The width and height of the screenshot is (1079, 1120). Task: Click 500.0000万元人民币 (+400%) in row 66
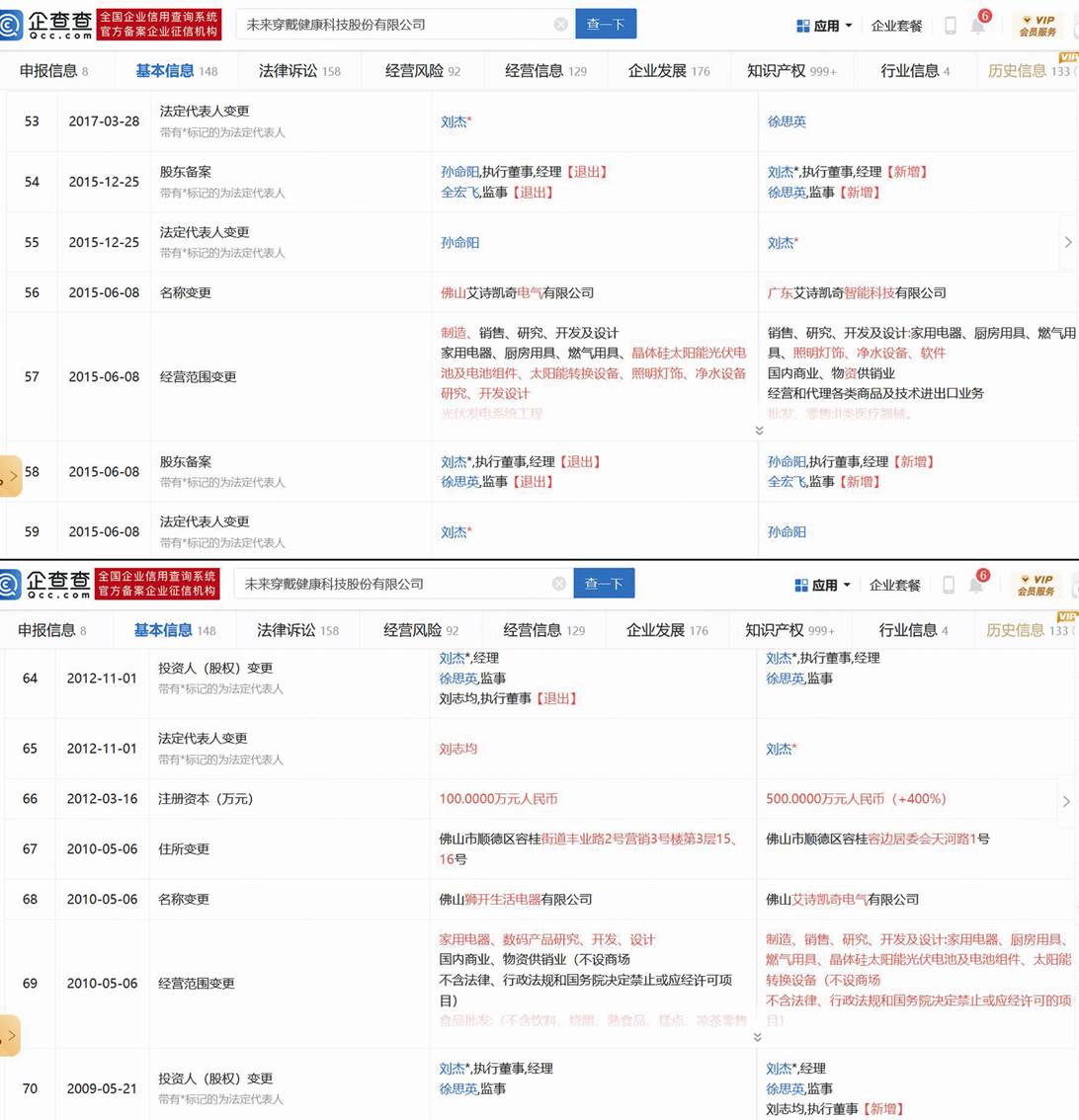(856, 799)
